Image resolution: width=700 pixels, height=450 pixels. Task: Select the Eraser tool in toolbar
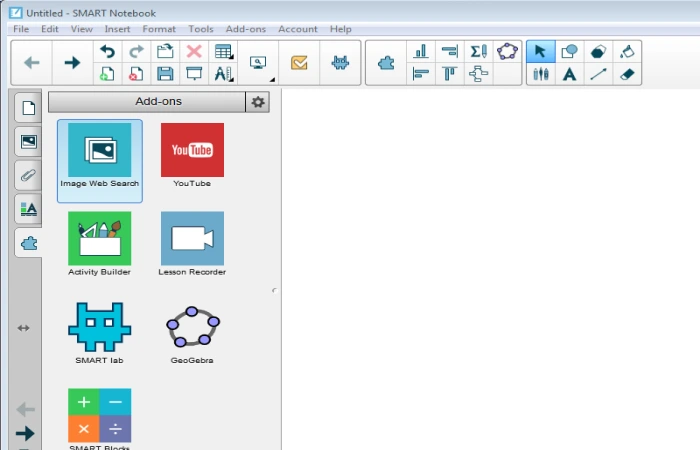[627, 74]
